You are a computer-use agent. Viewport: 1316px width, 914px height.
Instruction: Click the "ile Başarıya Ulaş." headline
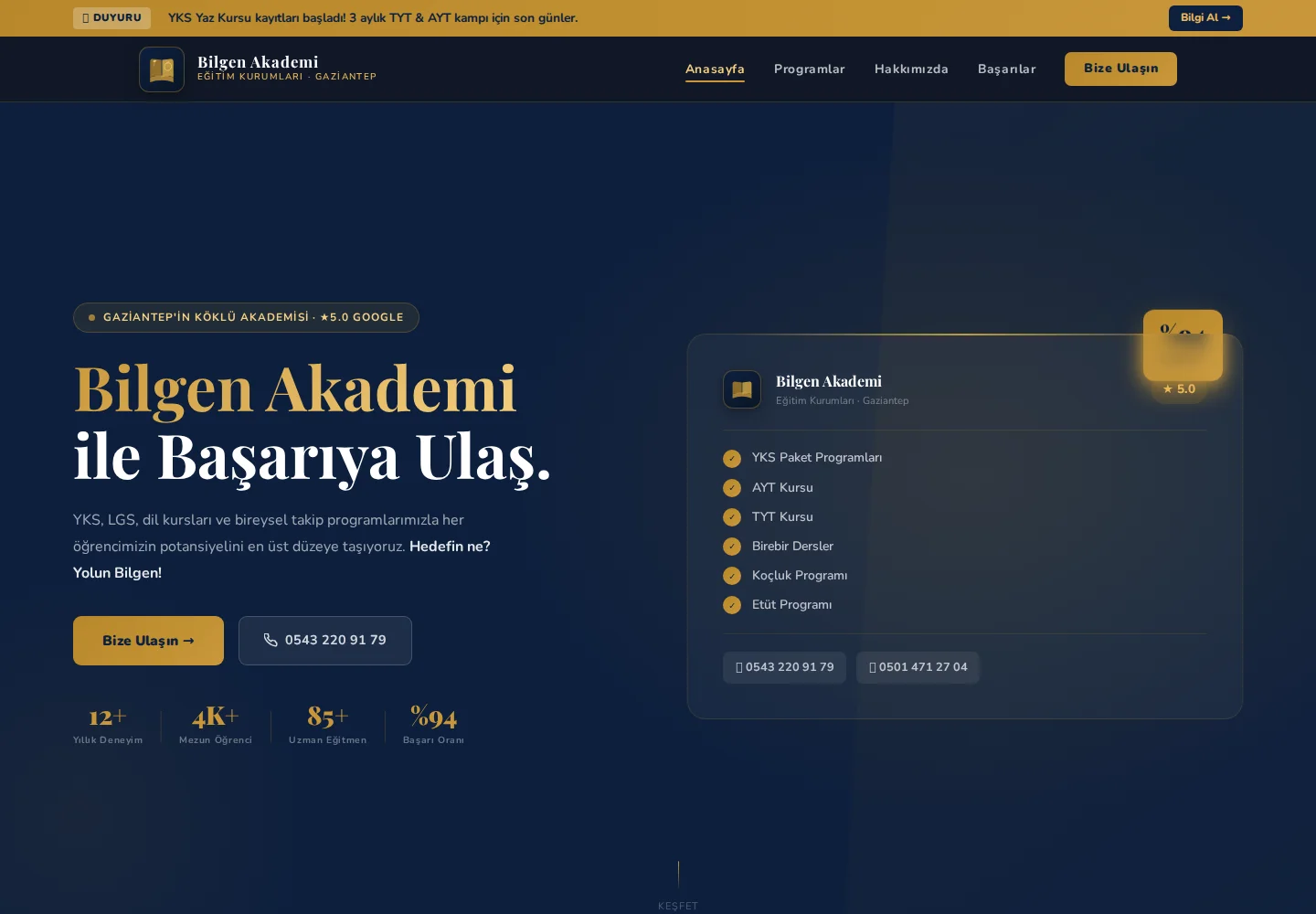point(313,456)
